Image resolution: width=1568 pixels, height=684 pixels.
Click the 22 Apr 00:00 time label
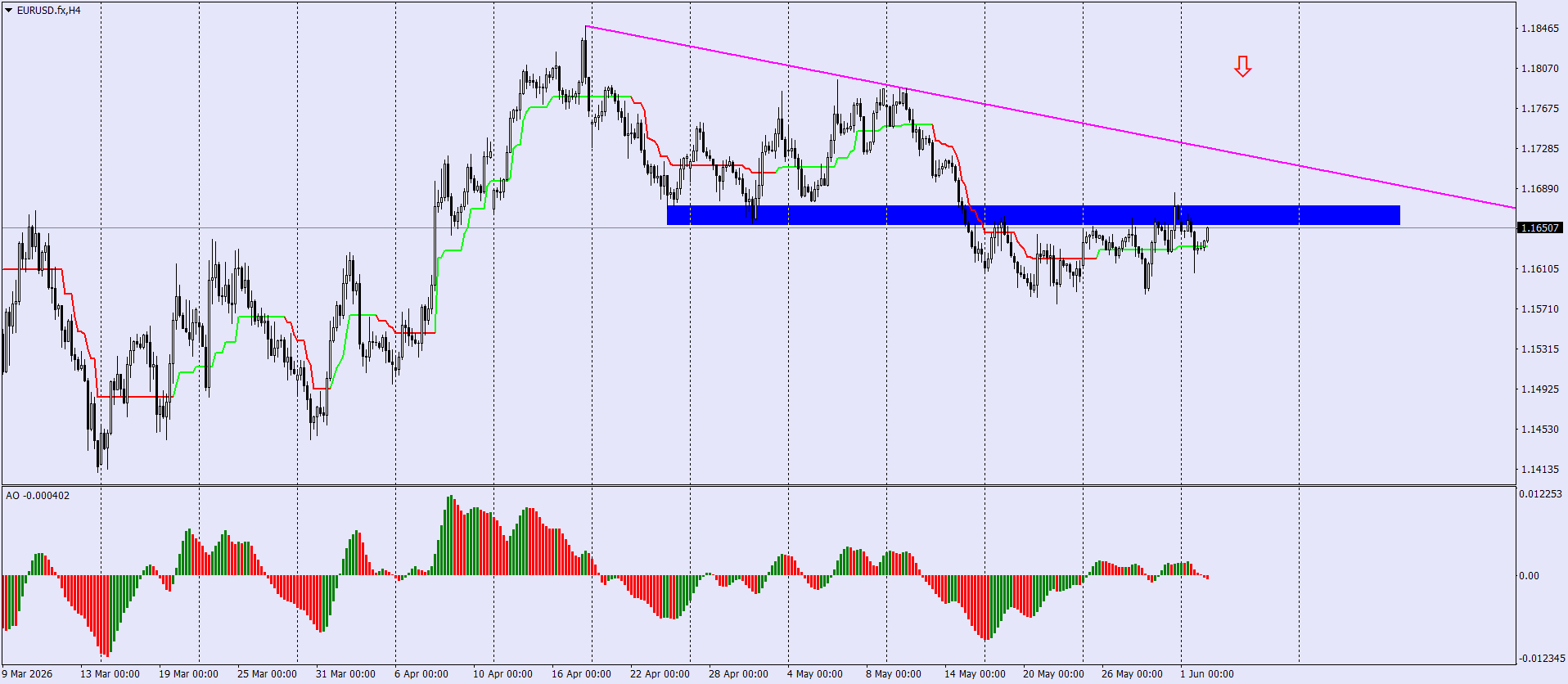coord(660,674)
